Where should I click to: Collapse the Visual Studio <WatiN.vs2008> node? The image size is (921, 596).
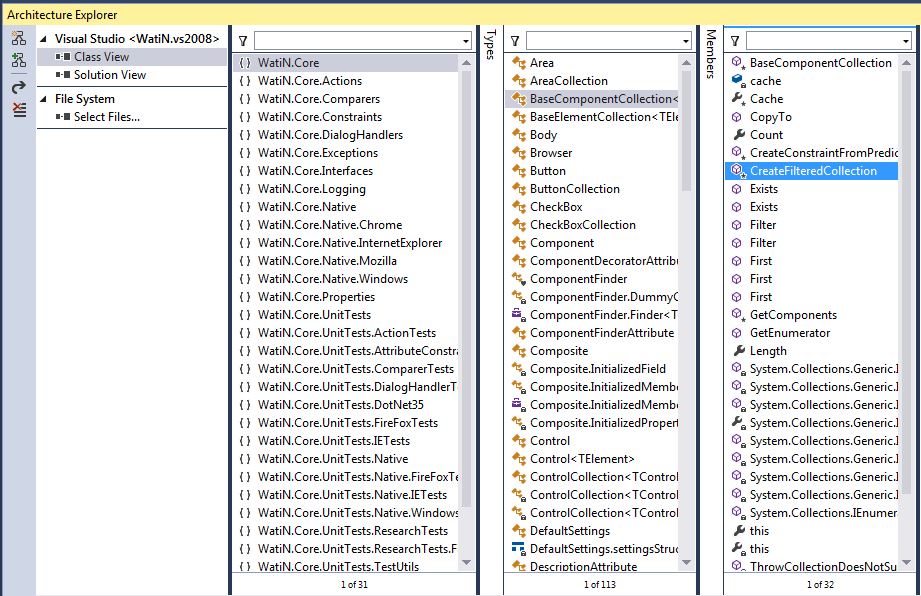43,39
